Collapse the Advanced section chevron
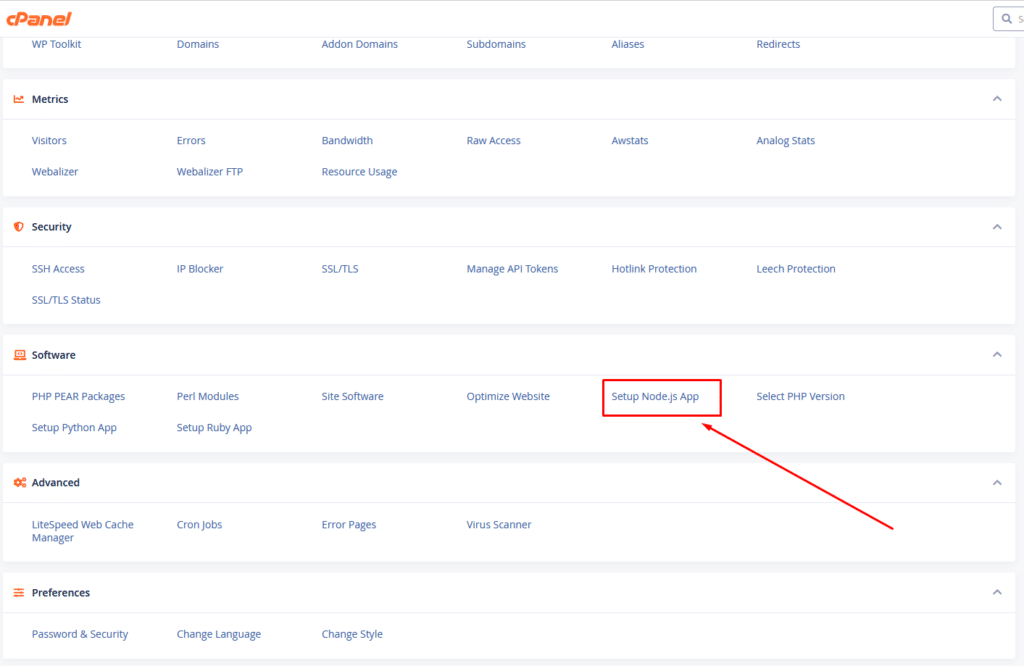Viewport: 1024px width, 666px height. pos(996,482)
